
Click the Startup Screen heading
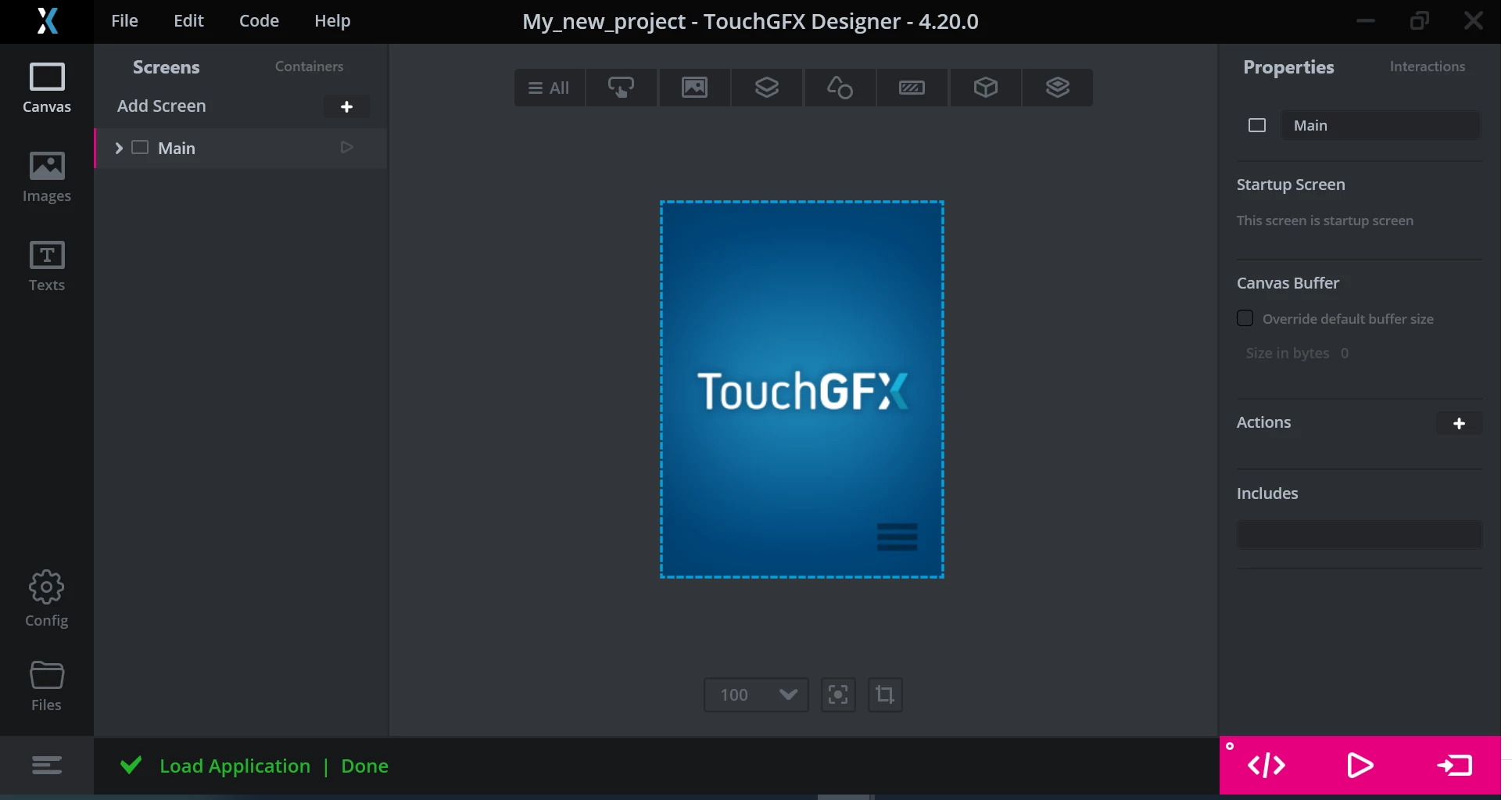click(1291, 185)
